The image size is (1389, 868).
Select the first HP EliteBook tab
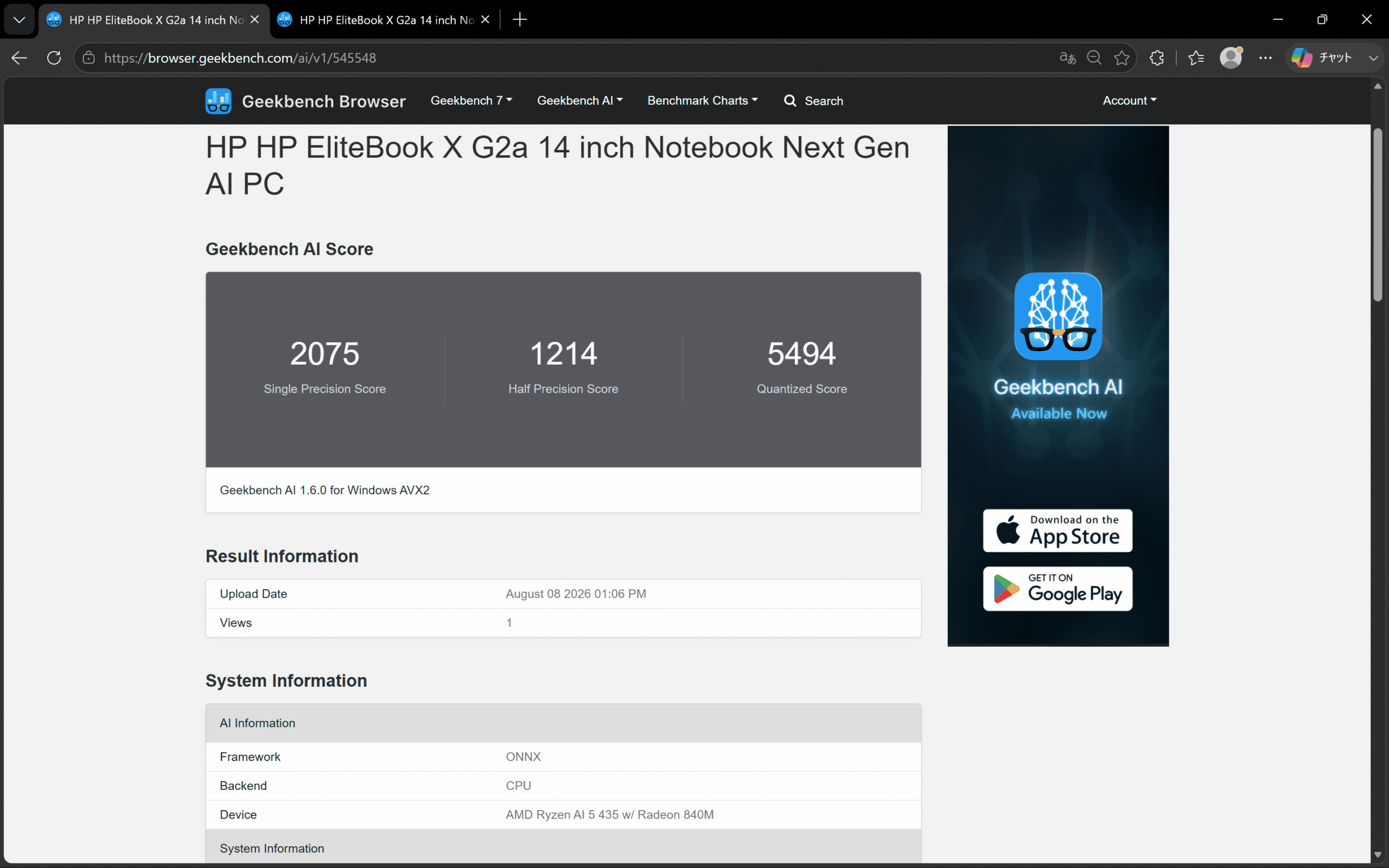coord(154,20)
